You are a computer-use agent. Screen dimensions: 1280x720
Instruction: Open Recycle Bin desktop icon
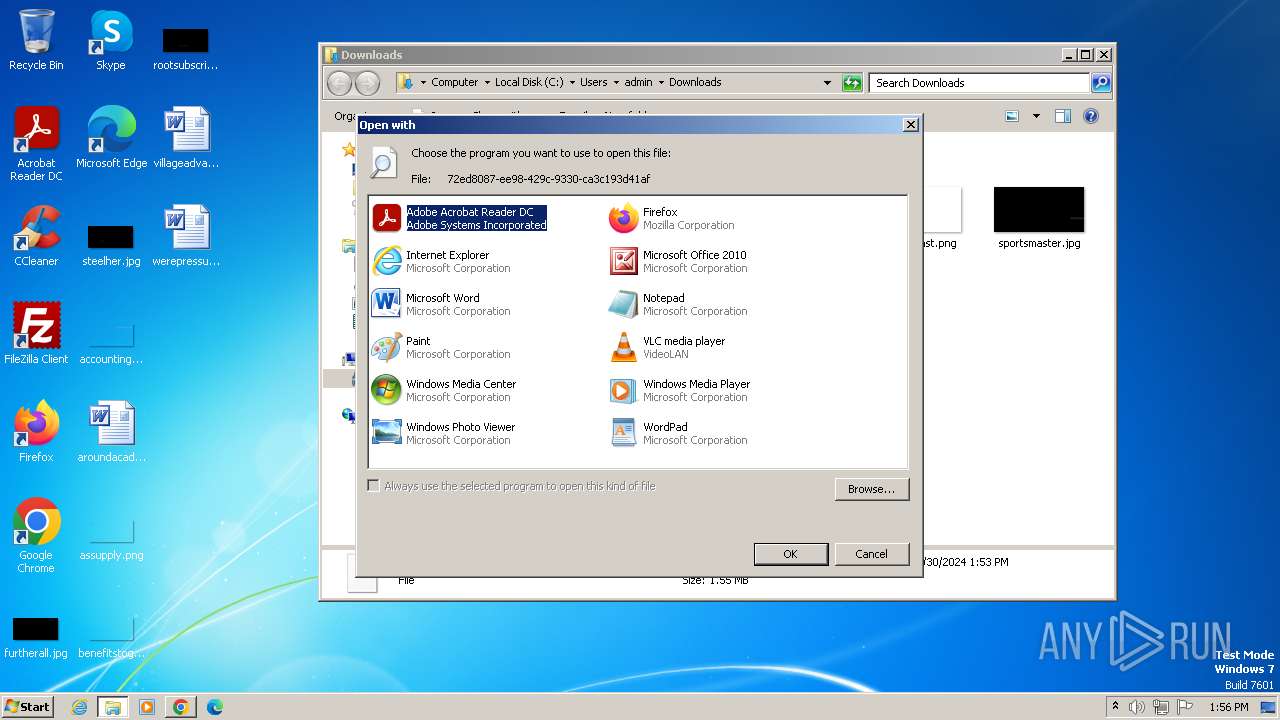36,40
